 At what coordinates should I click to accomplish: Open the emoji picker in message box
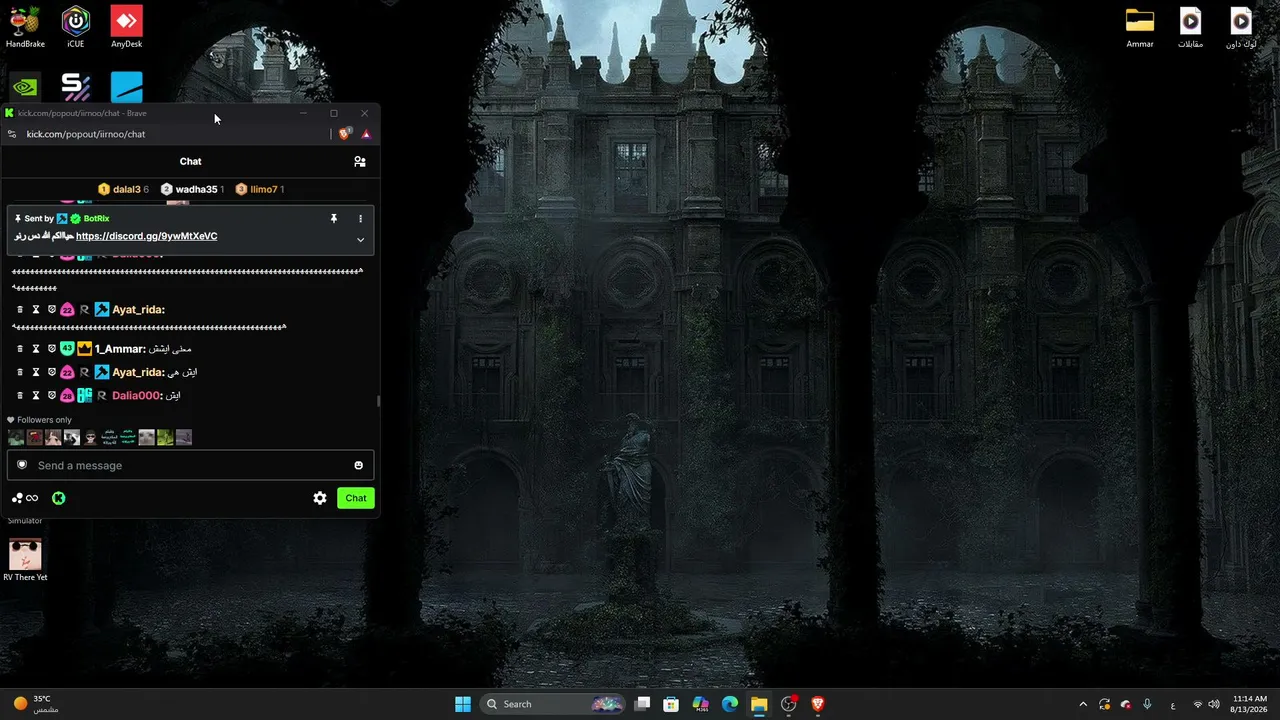point(359,465)
